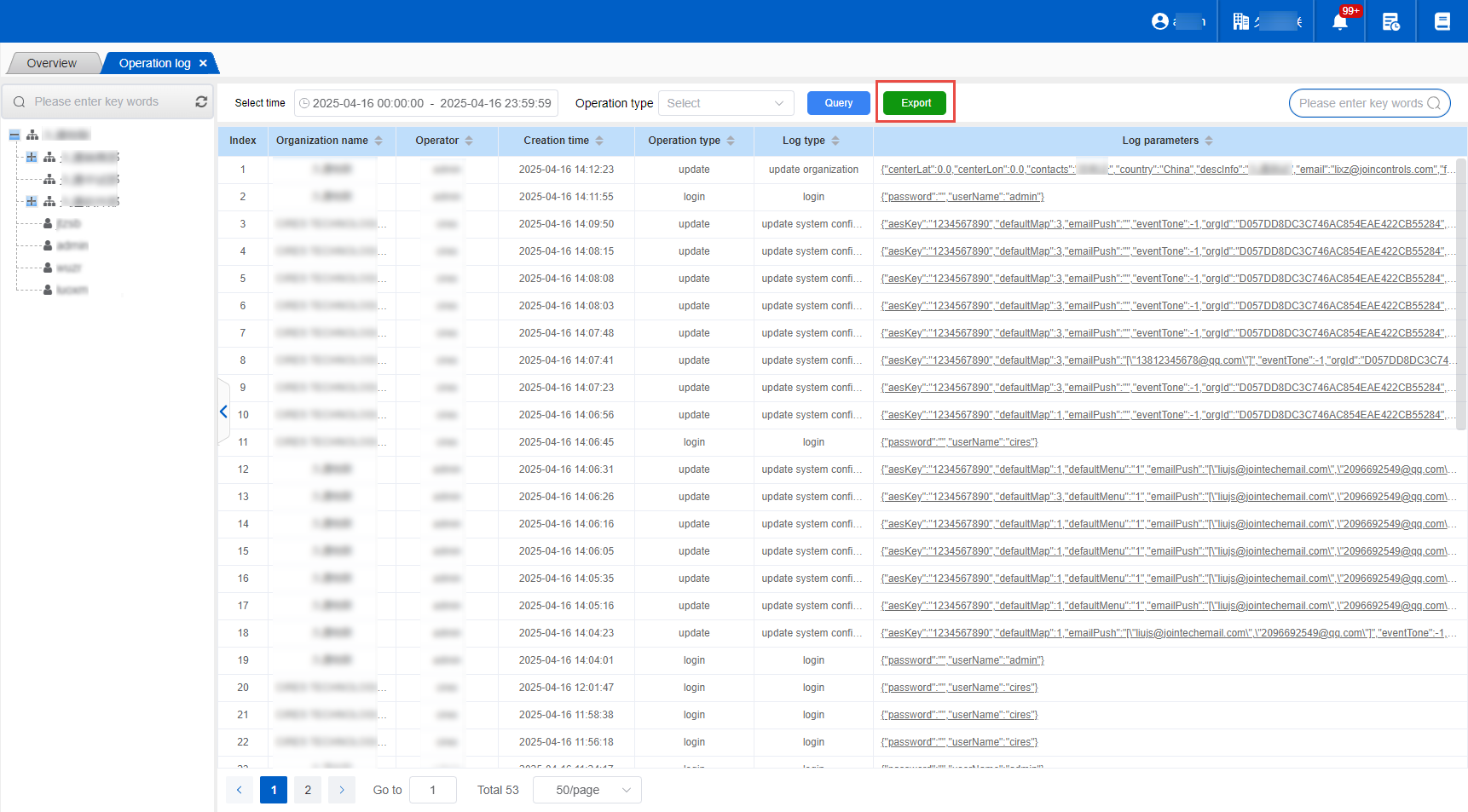Click the search magnifier in right keyword box
The image size is (1468, 812).
[1434, 103]
